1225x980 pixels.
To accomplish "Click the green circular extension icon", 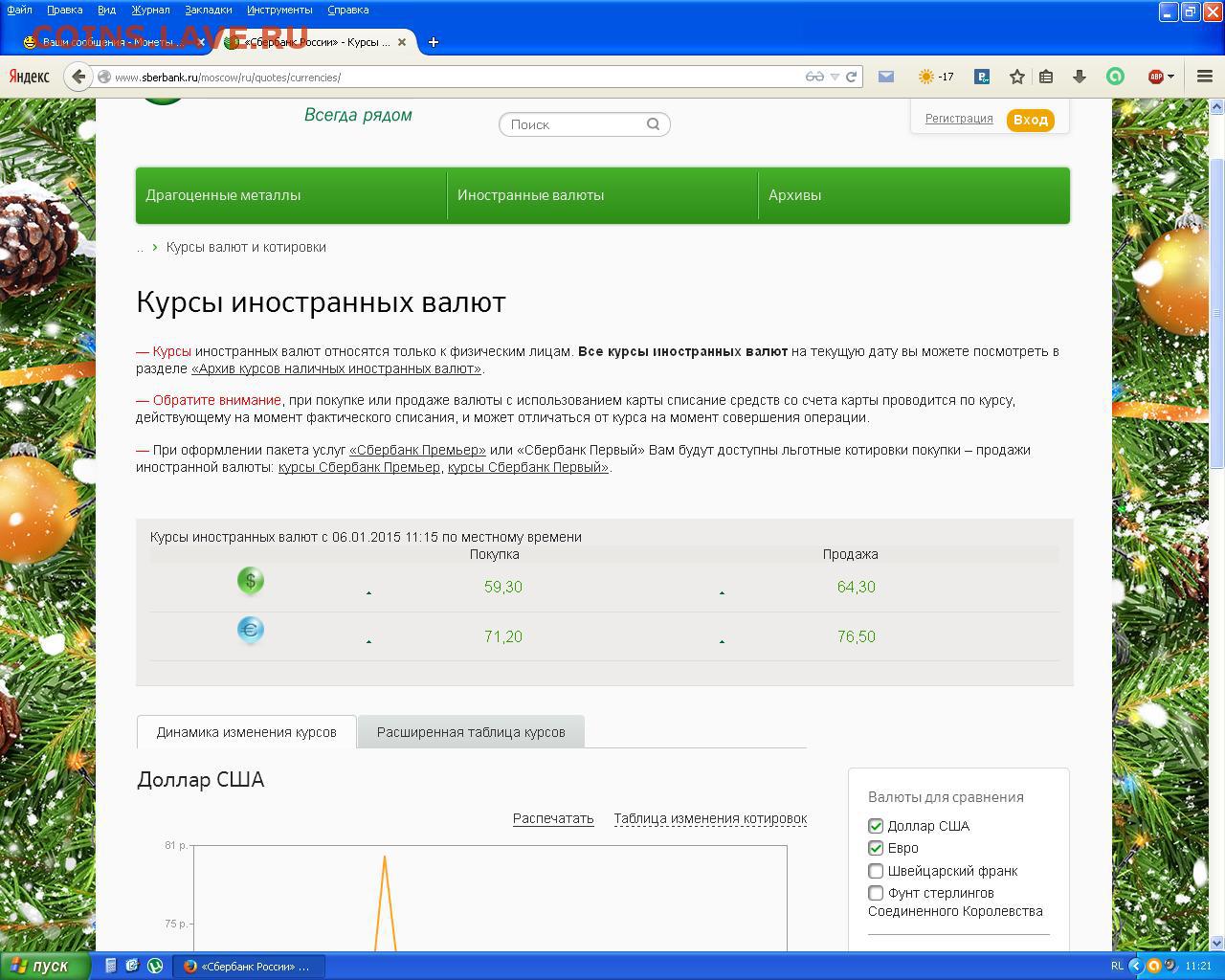I will pyautogui.click(x=1115, y=77).
